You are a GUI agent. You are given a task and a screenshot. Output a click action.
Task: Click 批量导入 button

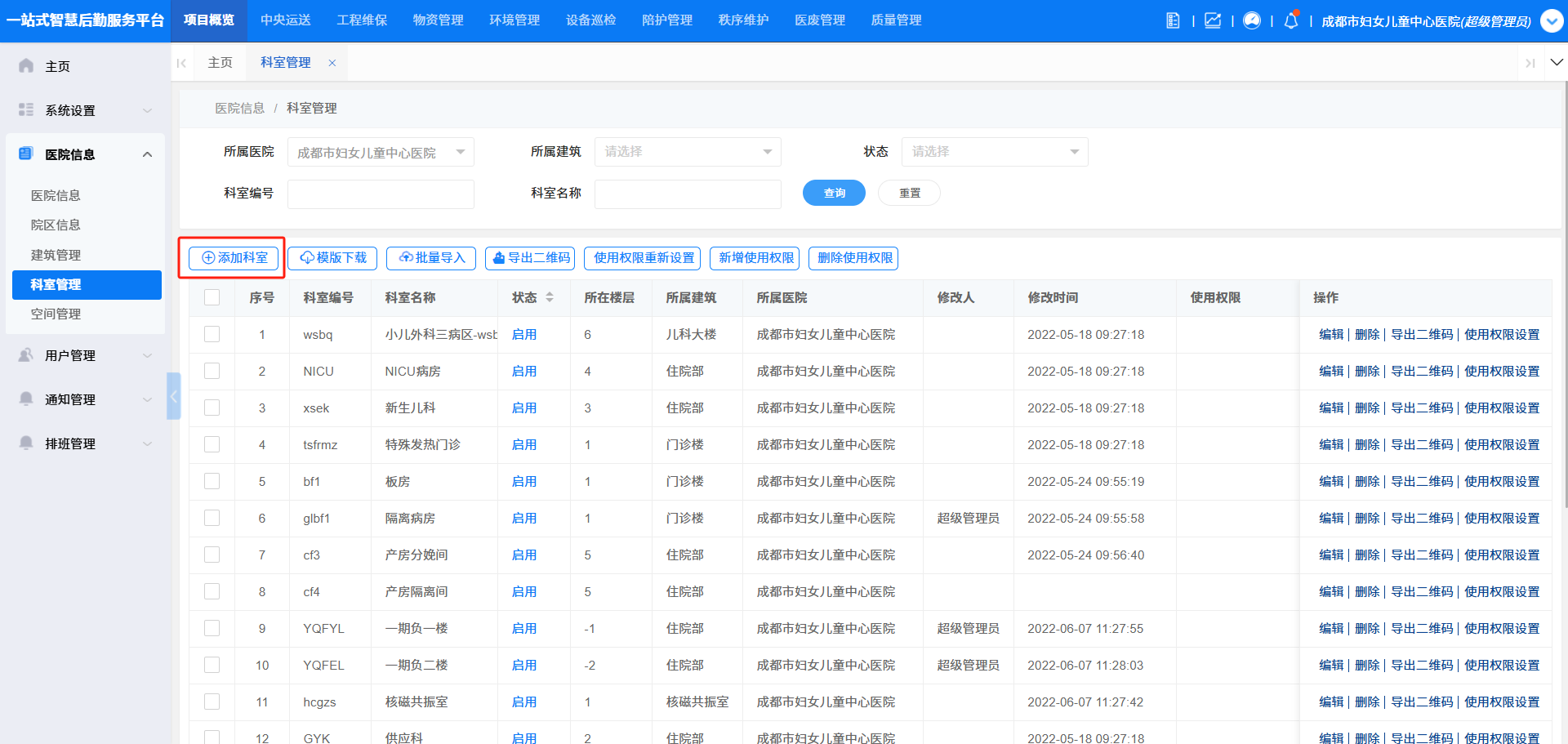[431, 258]
